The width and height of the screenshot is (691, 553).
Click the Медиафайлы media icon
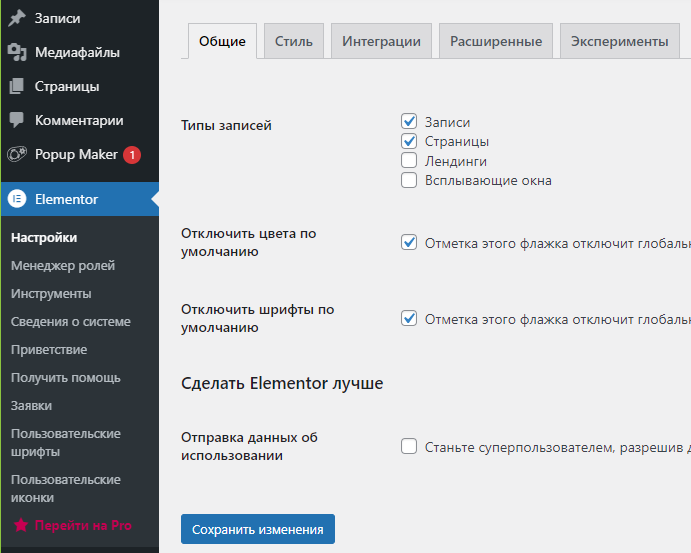pos(17,52)
